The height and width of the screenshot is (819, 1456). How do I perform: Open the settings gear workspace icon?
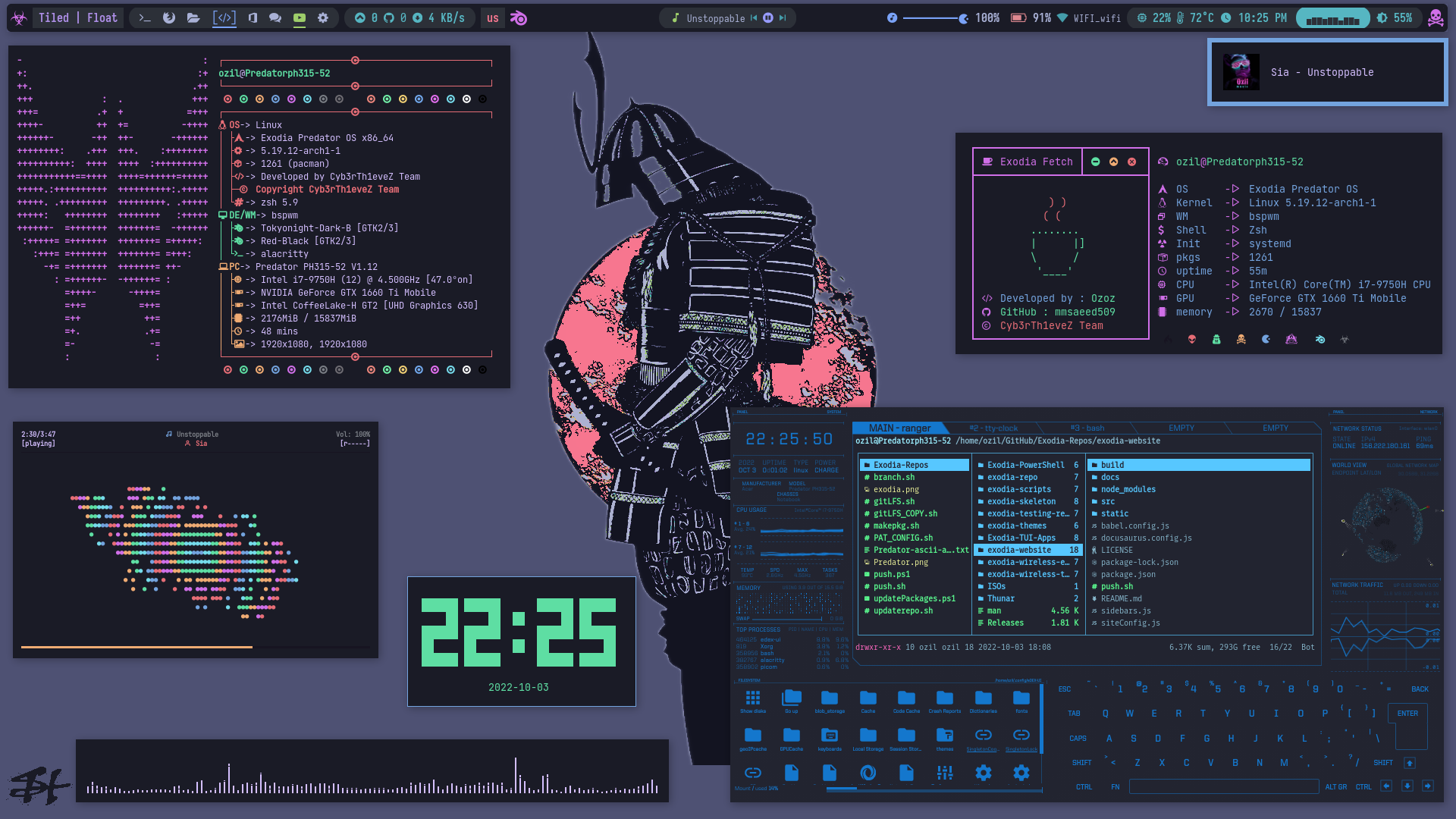pos(323,17)
